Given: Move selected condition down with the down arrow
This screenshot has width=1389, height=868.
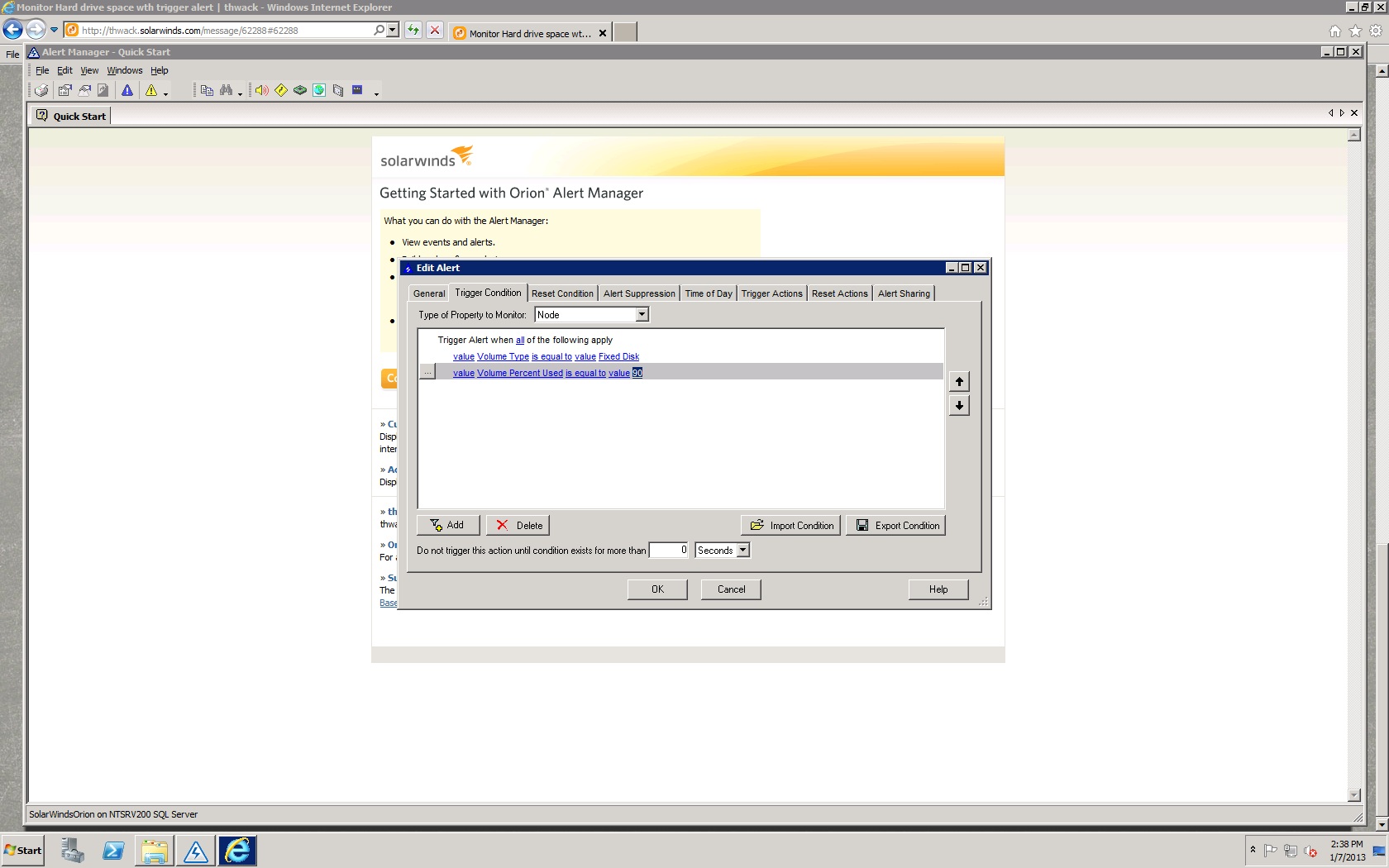Looking at the screenshot, I should tap(959, 405).
